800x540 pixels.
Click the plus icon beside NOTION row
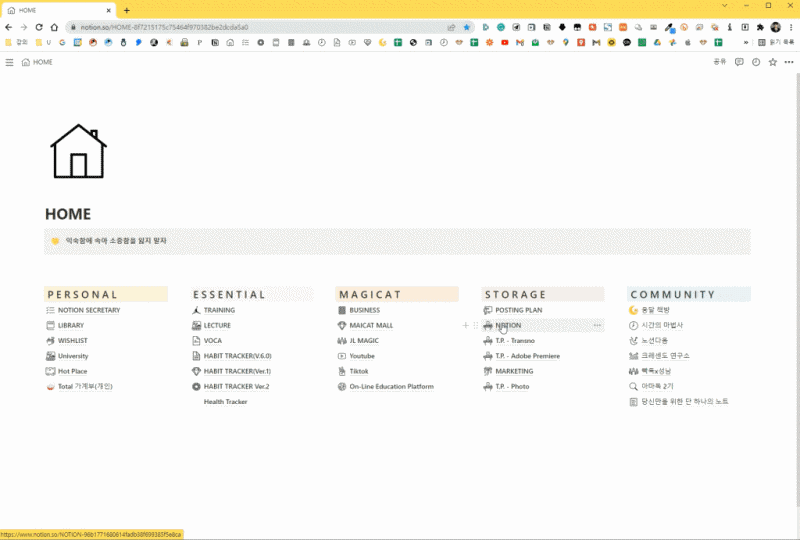(465, 325)
